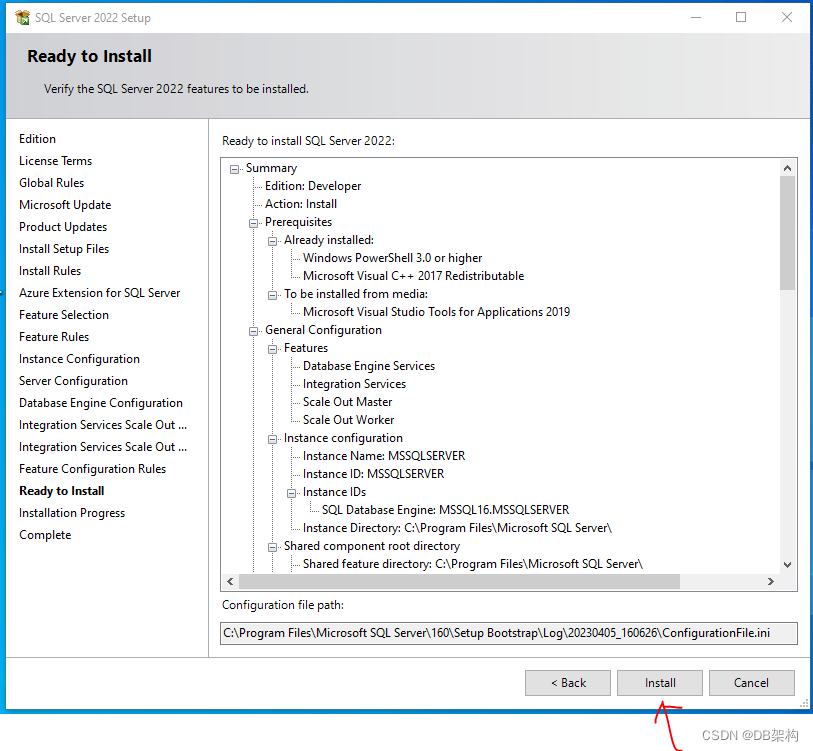The height and width of the screenshot is (751, 813).
Task: Select Database Engine Configuration in the sidebar
Action: (x=101, y=402)
